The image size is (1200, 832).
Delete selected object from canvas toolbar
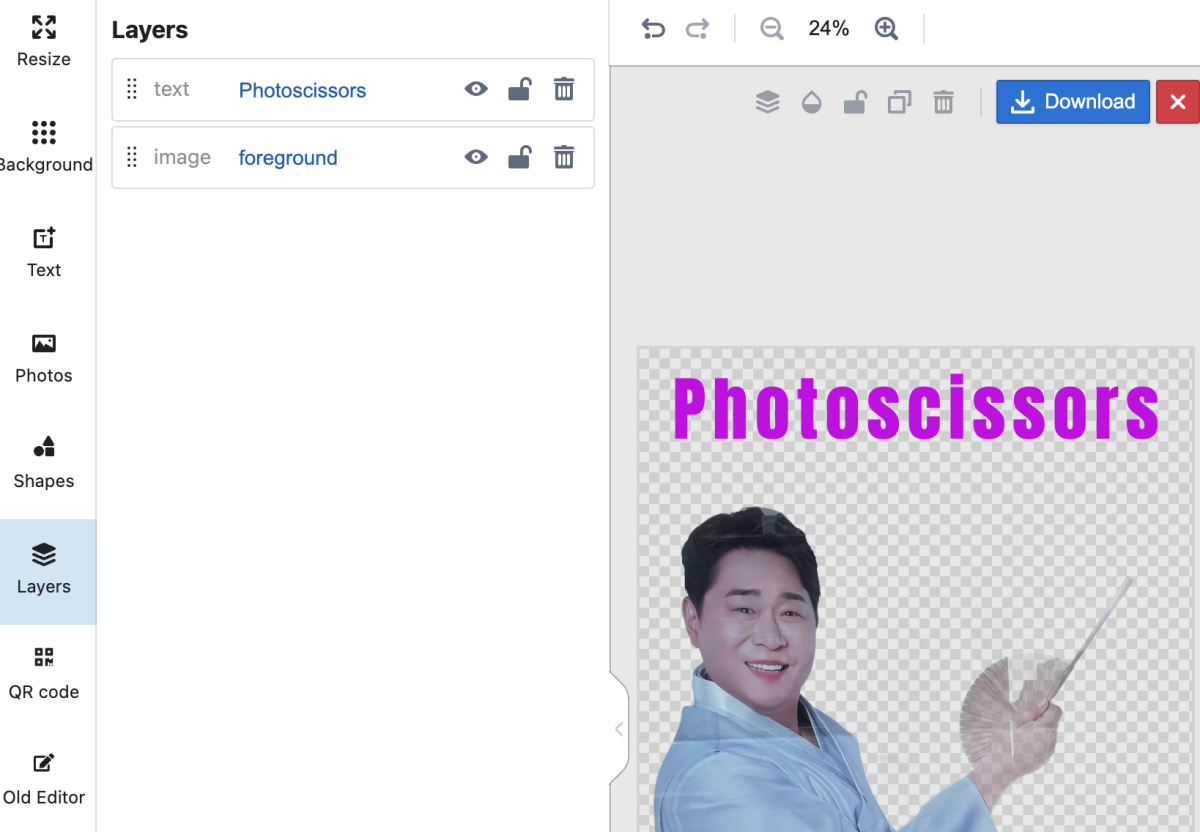click(x=943, y=102)
